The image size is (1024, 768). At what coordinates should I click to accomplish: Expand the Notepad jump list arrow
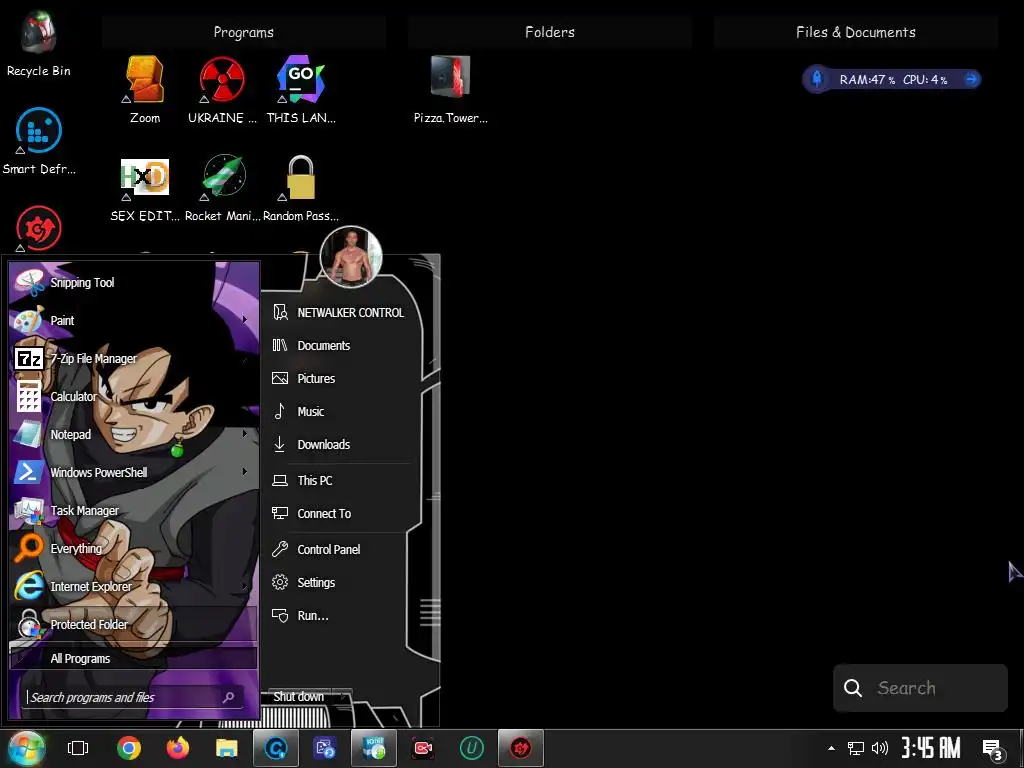tap(245, 434)
